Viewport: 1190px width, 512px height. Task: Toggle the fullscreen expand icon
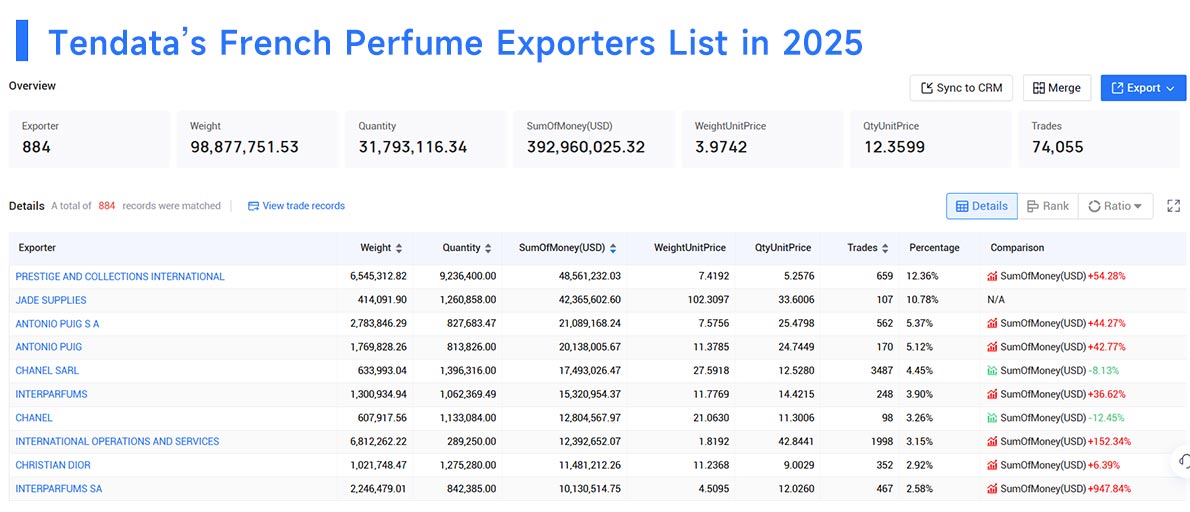point(1173,206)
